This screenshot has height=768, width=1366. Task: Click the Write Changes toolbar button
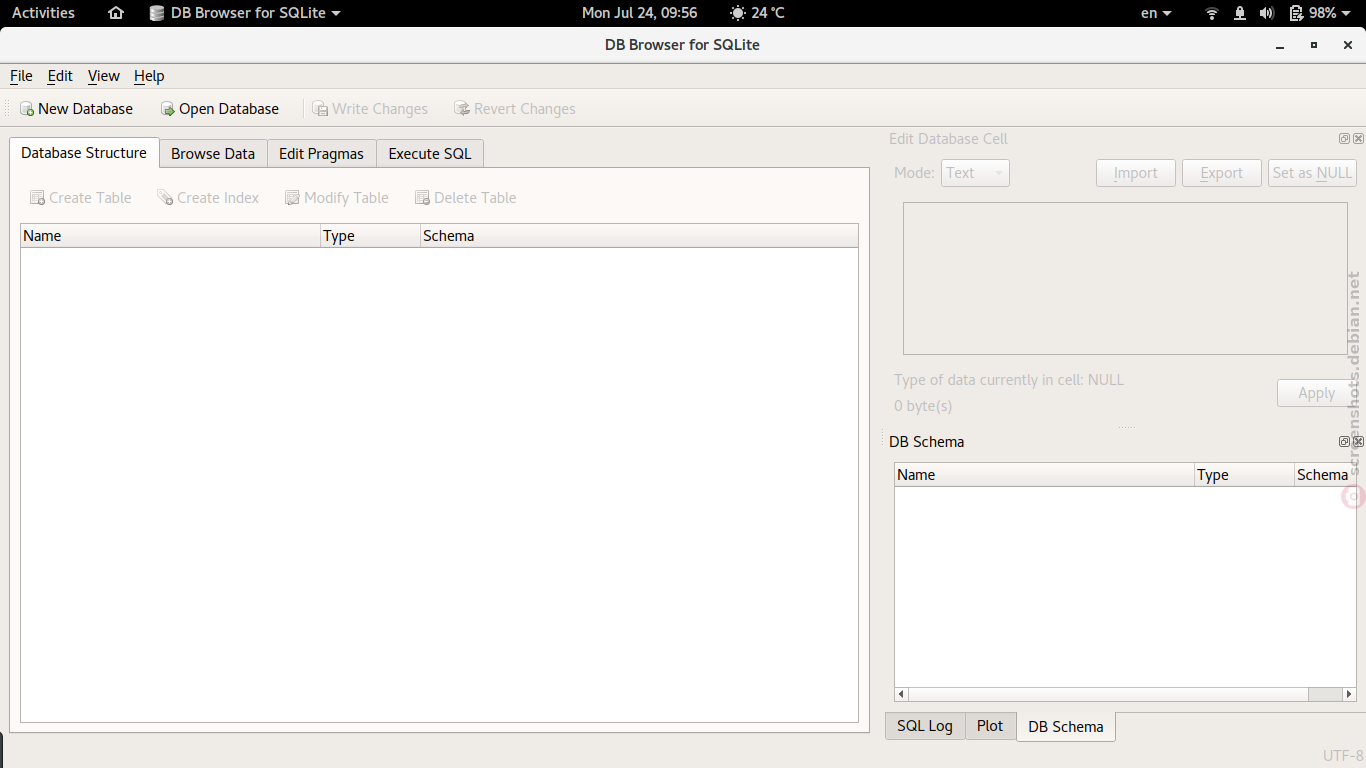(x=370, y=109)
